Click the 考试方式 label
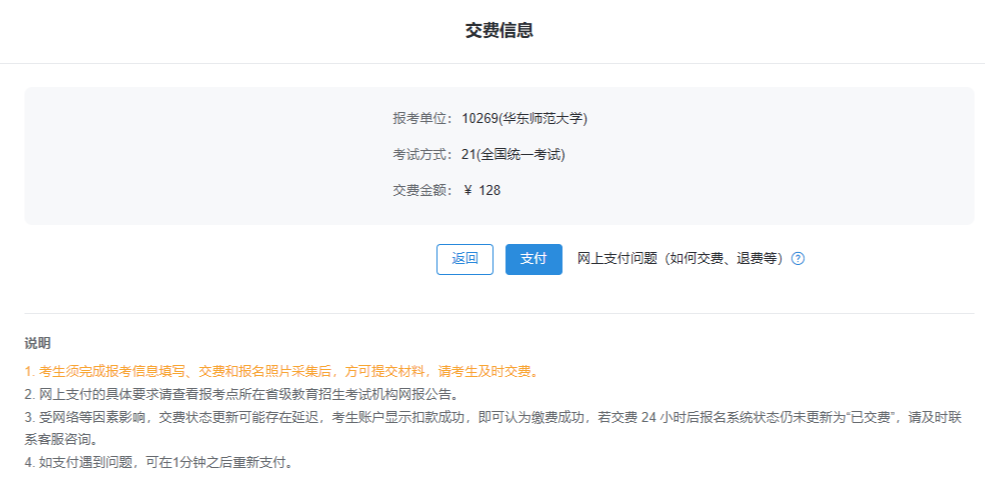Image resolution: width=985 pixels, height=501 pixels. (x=422, y=154)
